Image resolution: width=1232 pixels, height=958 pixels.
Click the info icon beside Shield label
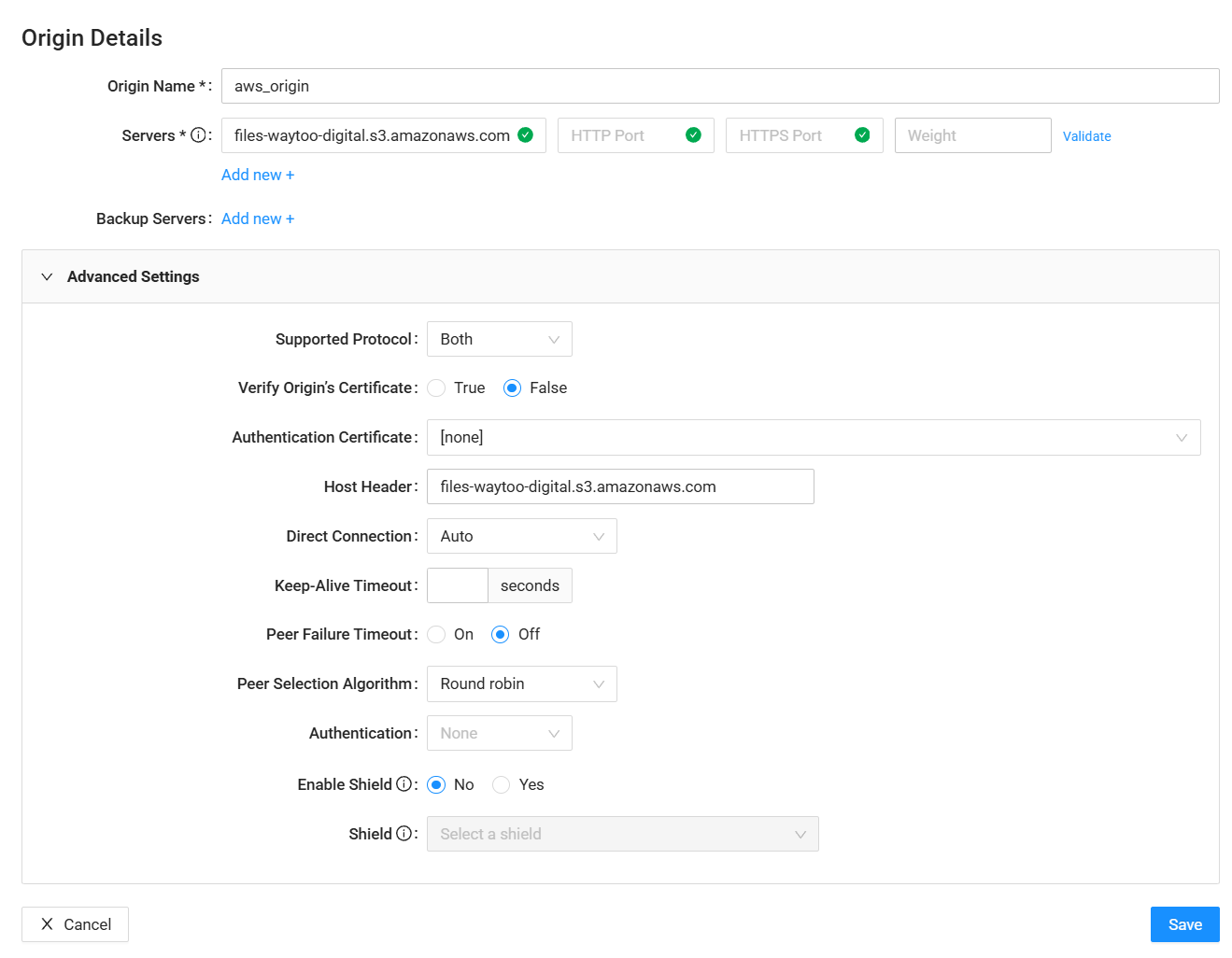[x=404, y=834]
